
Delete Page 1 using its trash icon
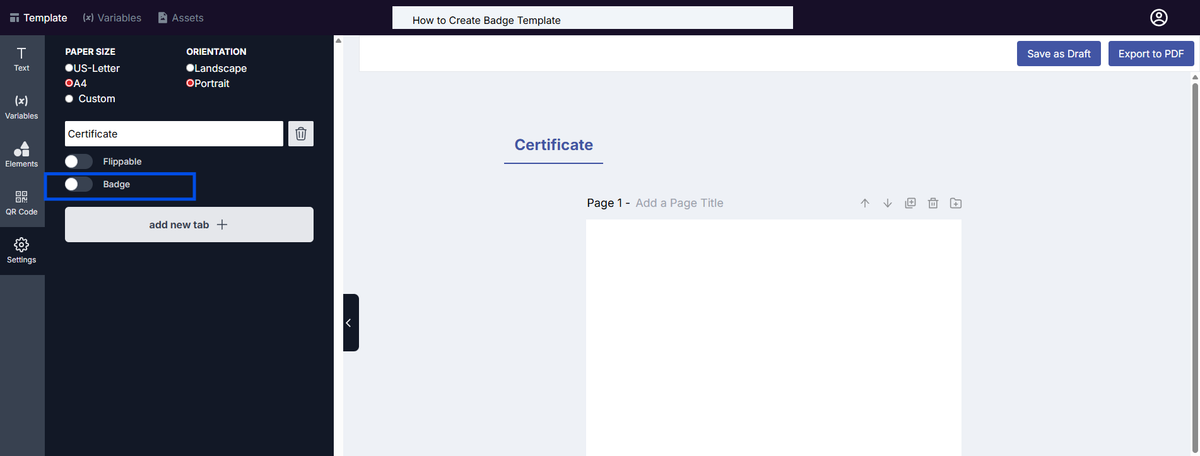(933, 203)
